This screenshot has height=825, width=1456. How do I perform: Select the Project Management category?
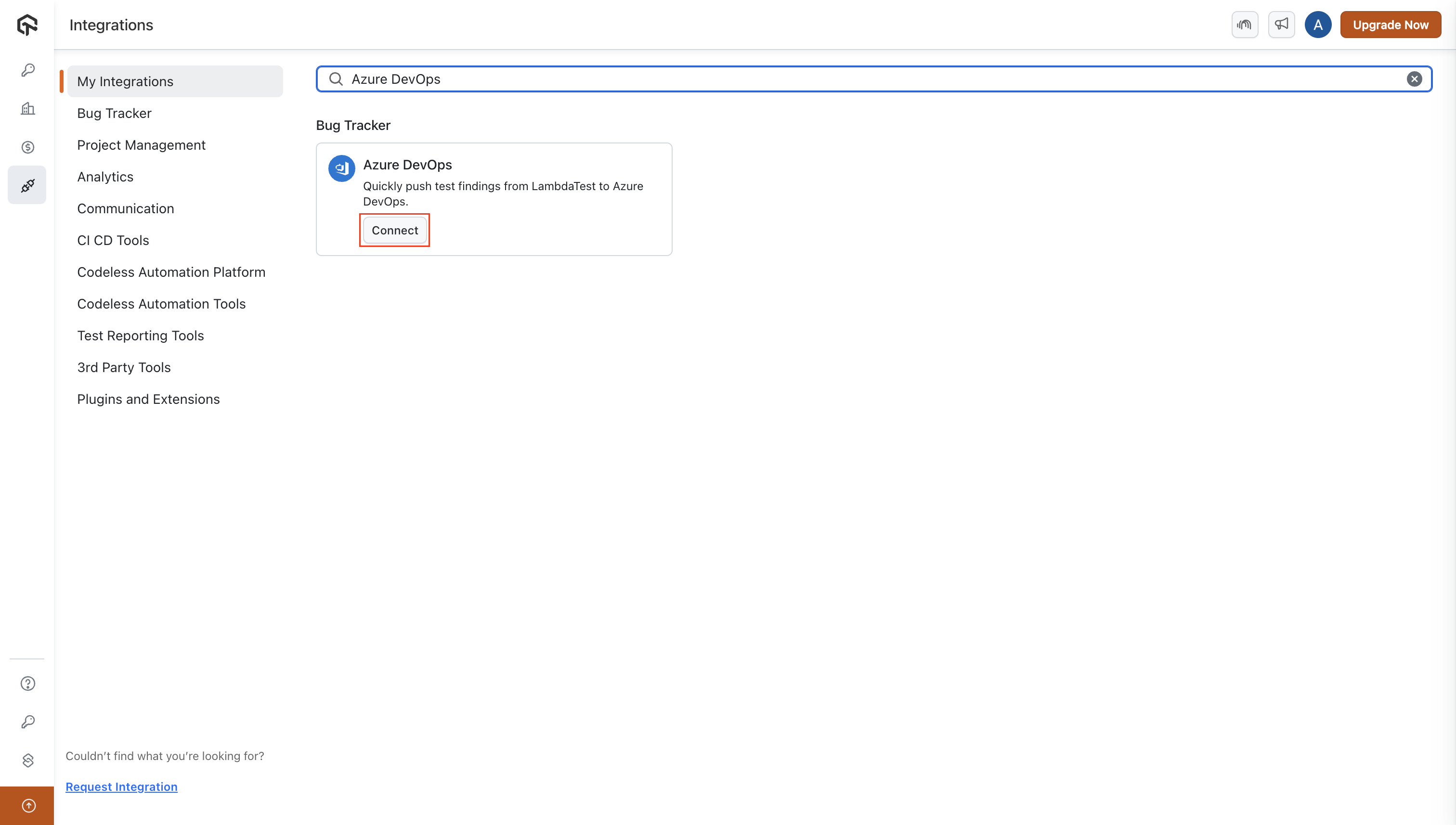141,145
